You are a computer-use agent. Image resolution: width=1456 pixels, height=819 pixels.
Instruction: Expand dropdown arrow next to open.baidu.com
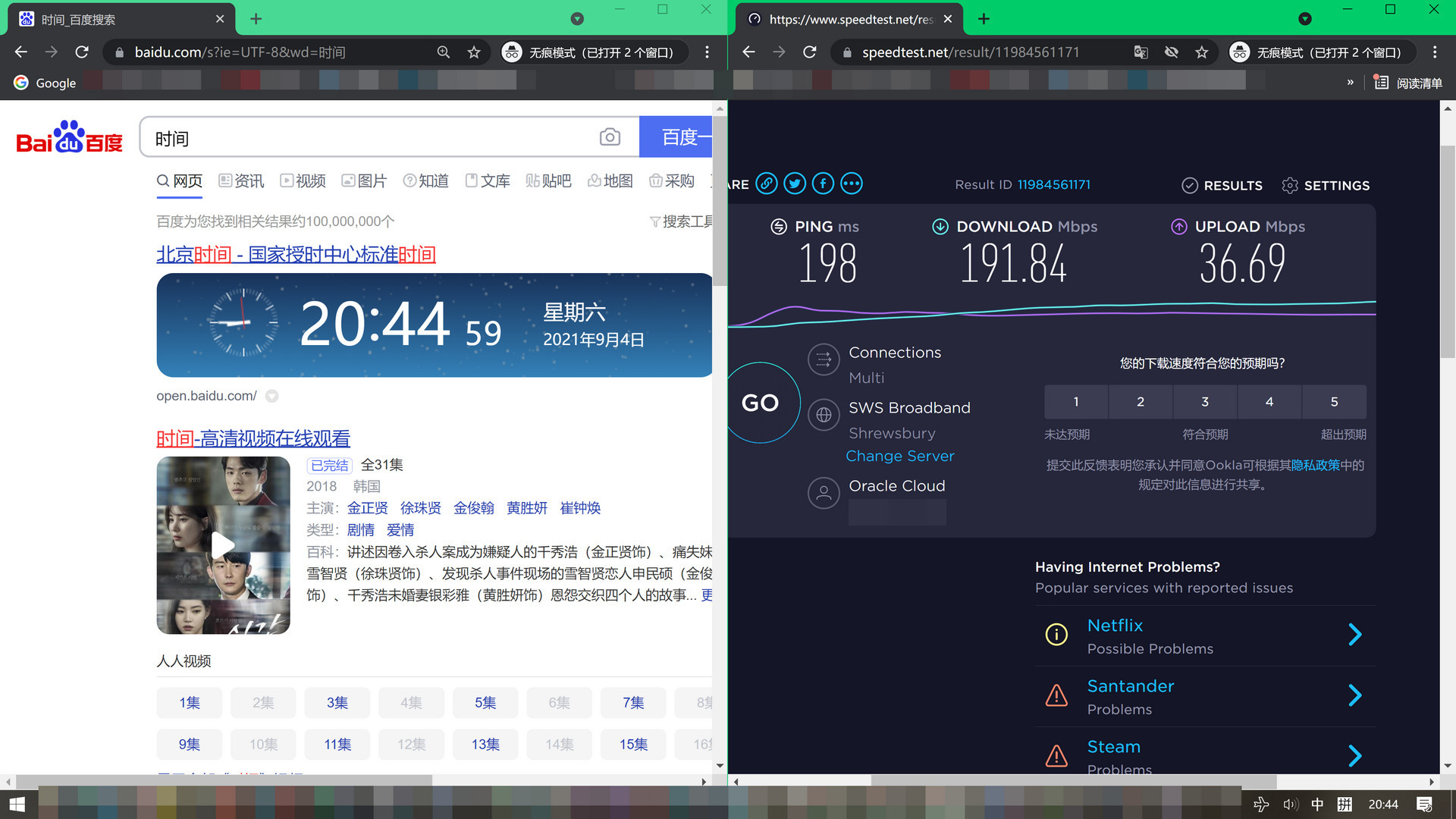click(271, 396)
